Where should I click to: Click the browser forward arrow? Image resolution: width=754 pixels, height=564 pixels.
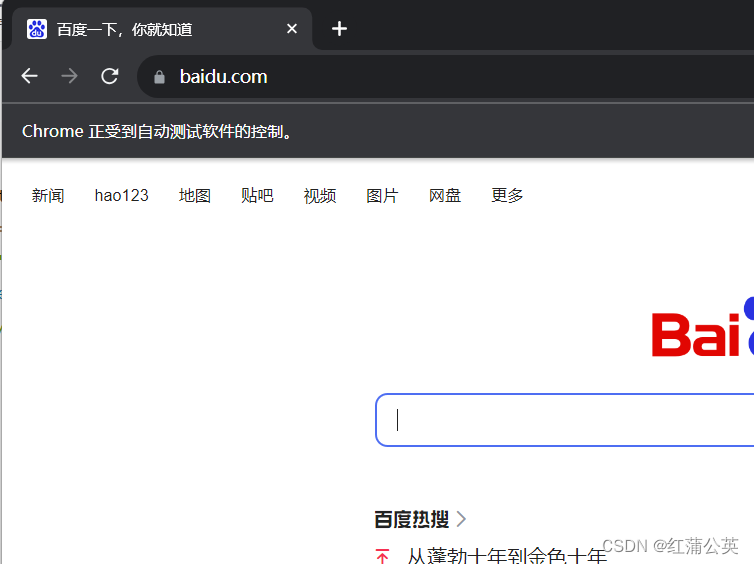click(x=70, y=76)
